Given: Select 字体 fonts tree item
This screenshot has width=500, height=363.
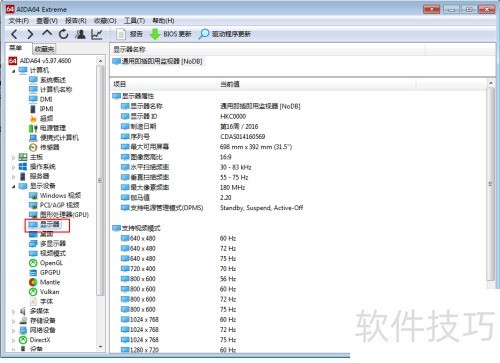Looking at the screenshot, I should pyautogui.click(x=41, y=302).
